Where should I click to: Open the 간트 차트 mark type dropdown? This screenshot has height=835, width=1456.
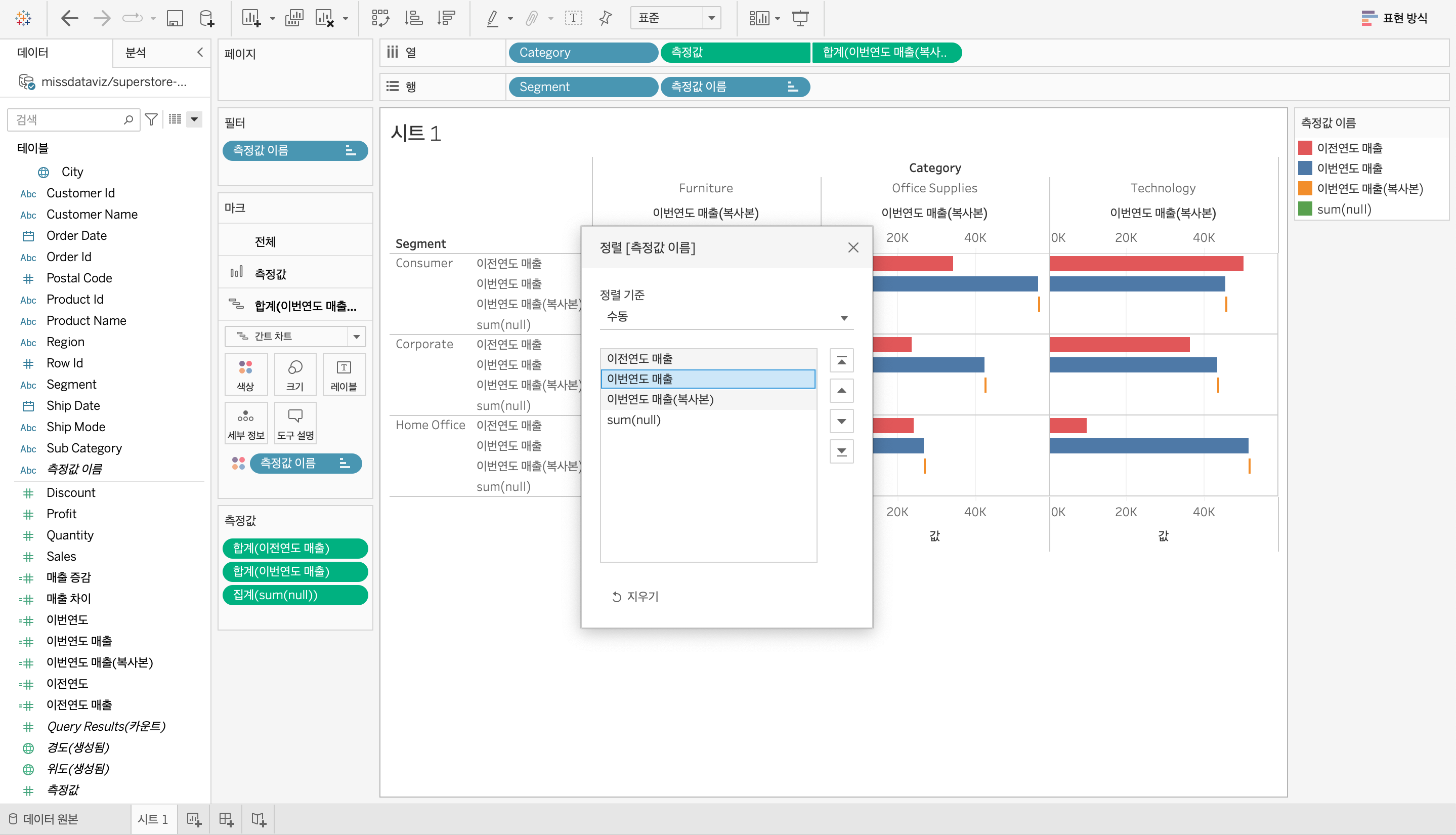click(x=294, y=336)
